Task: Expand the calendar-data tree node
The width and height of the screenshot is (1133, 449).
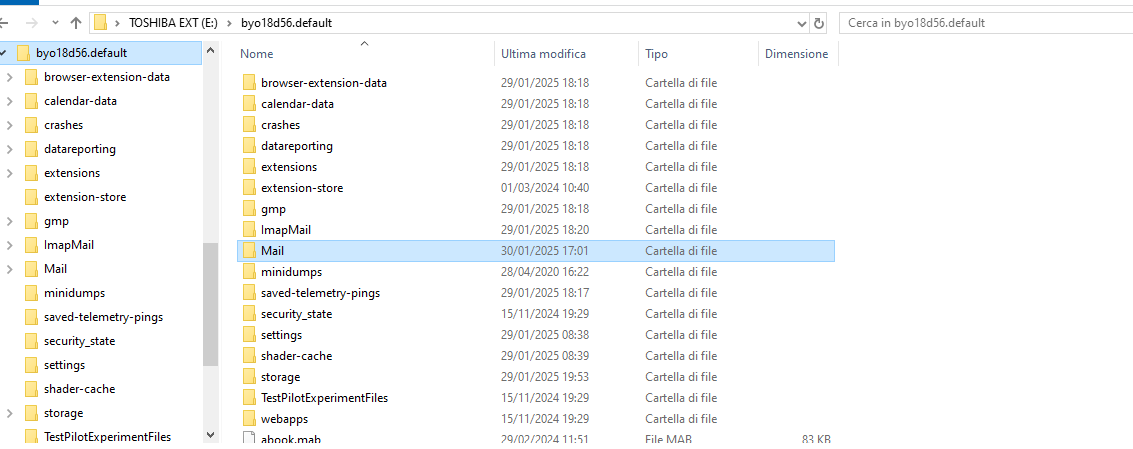Action: coord(9,101)
